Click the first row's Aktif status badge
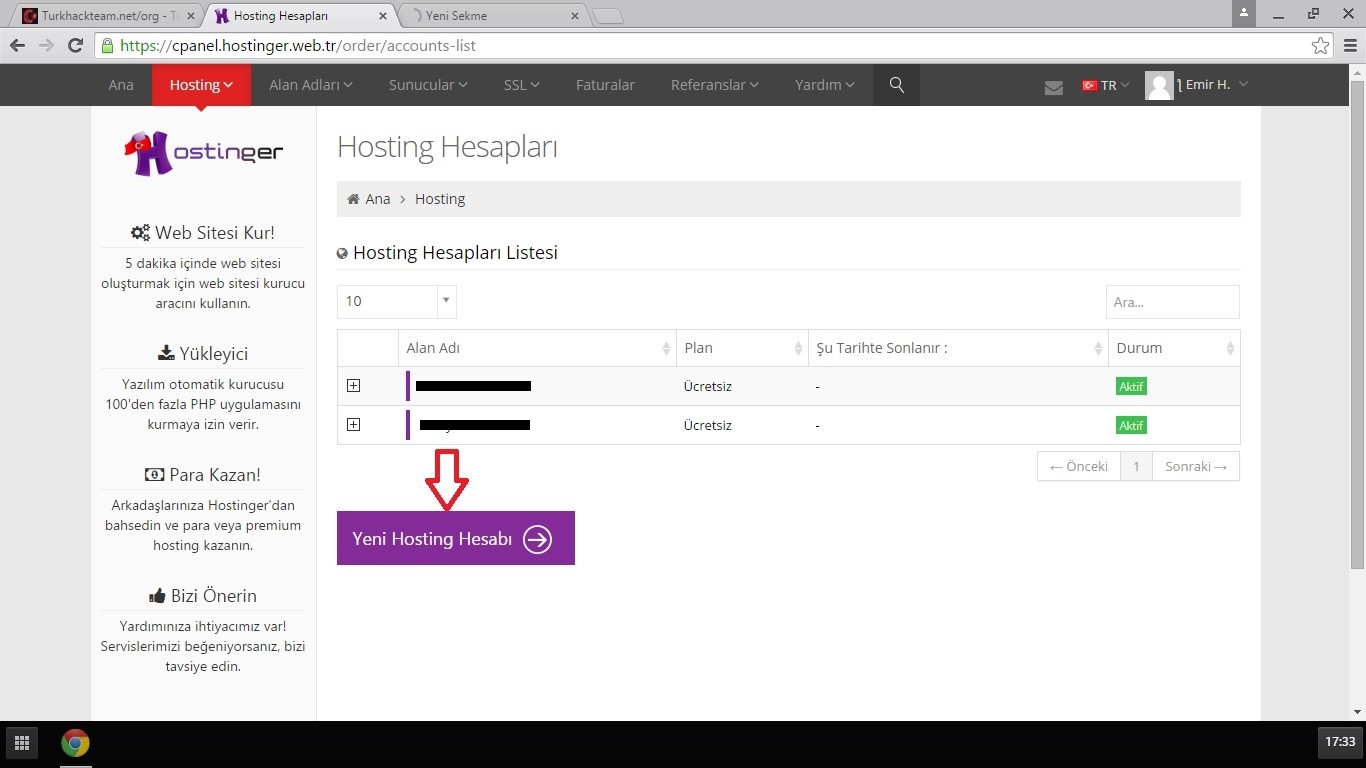The width and height of the screenshot is (1366, 768). click(1131, 386)
